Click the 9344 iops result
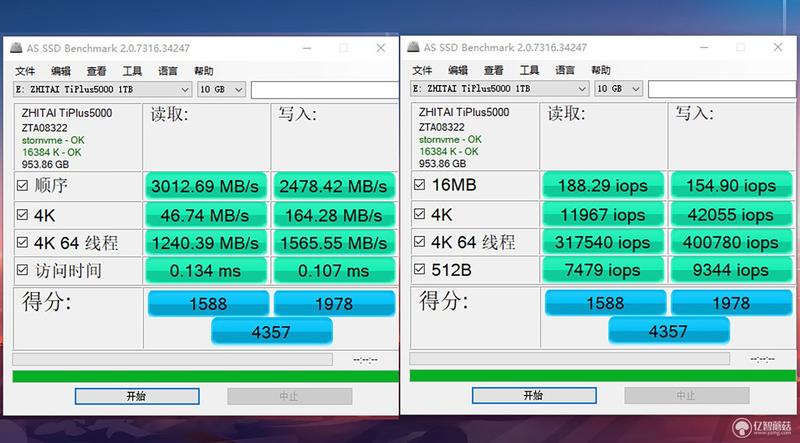This screenshot has width=800, height=443. point(731,269)
